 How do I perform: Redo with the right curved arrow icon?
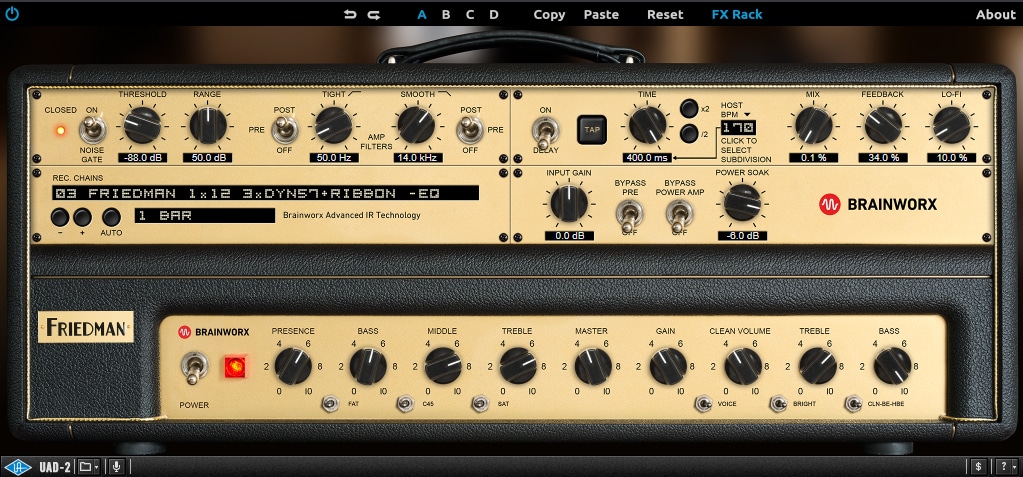373,14
